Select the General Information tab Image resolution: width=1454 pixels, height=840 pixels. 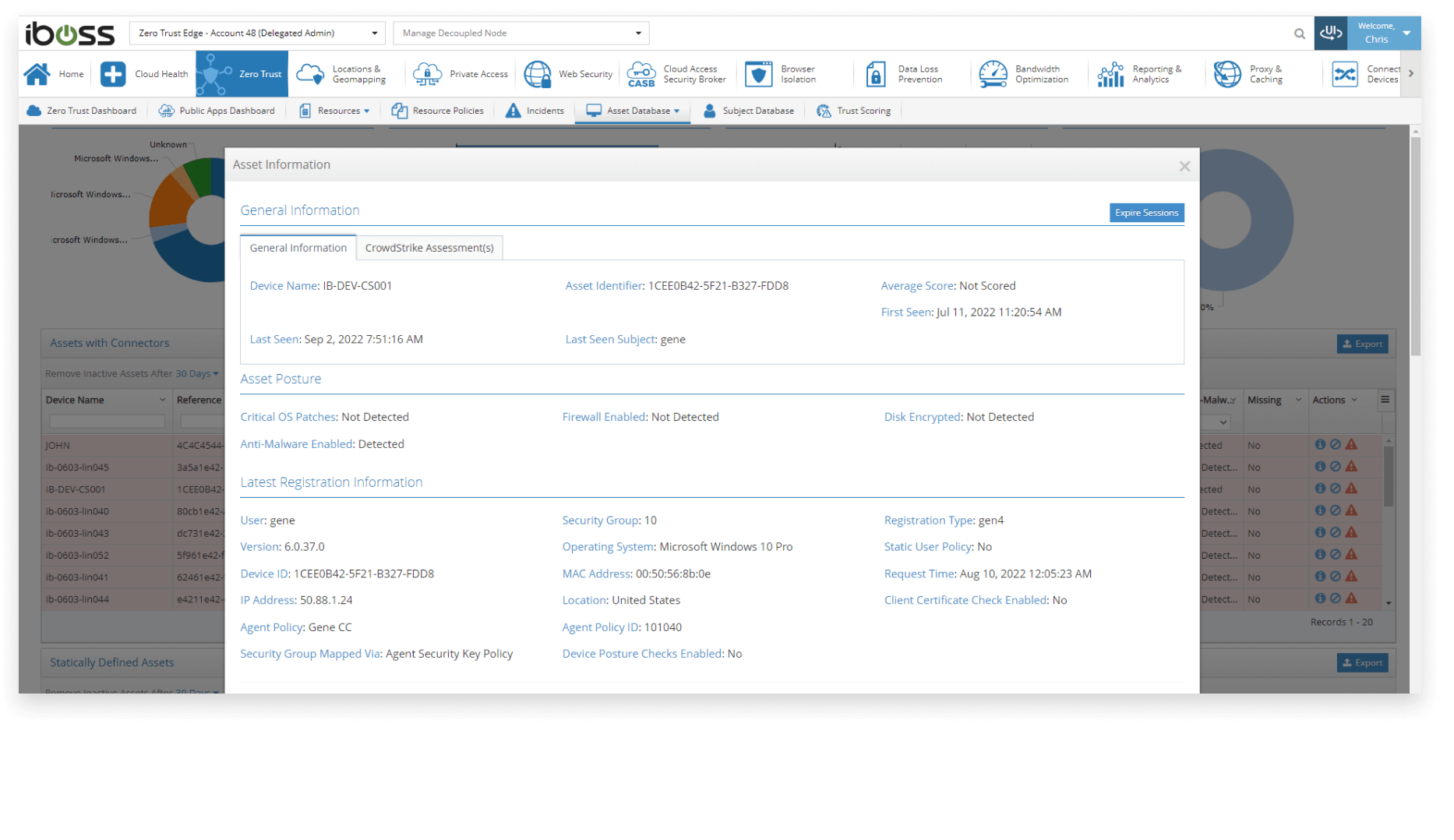point(298,248)
